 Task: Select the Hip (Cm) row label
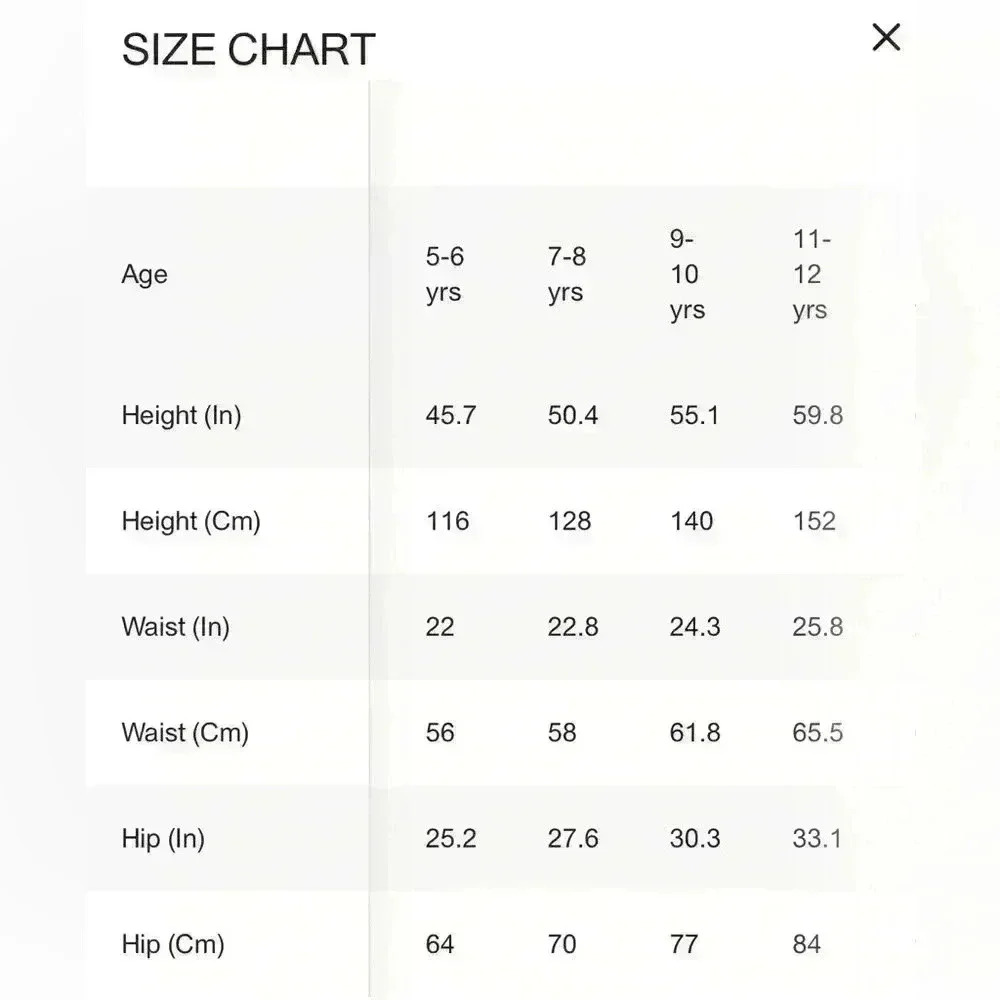(x=172, y=945)
